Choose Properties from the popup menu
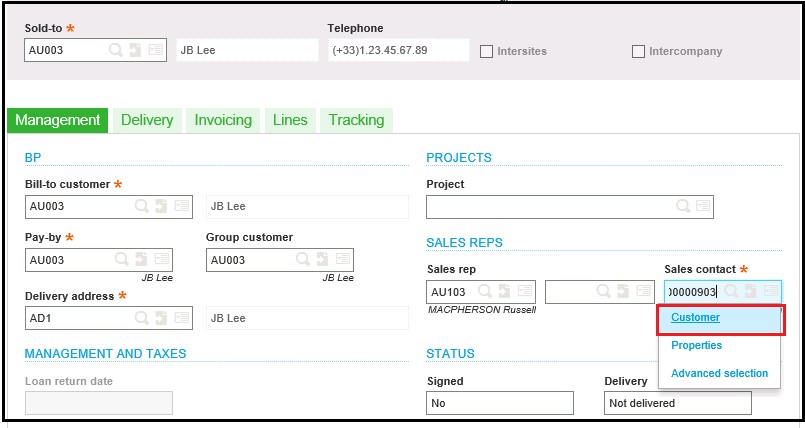The image size is (805, 428). (x=696, y=345)
